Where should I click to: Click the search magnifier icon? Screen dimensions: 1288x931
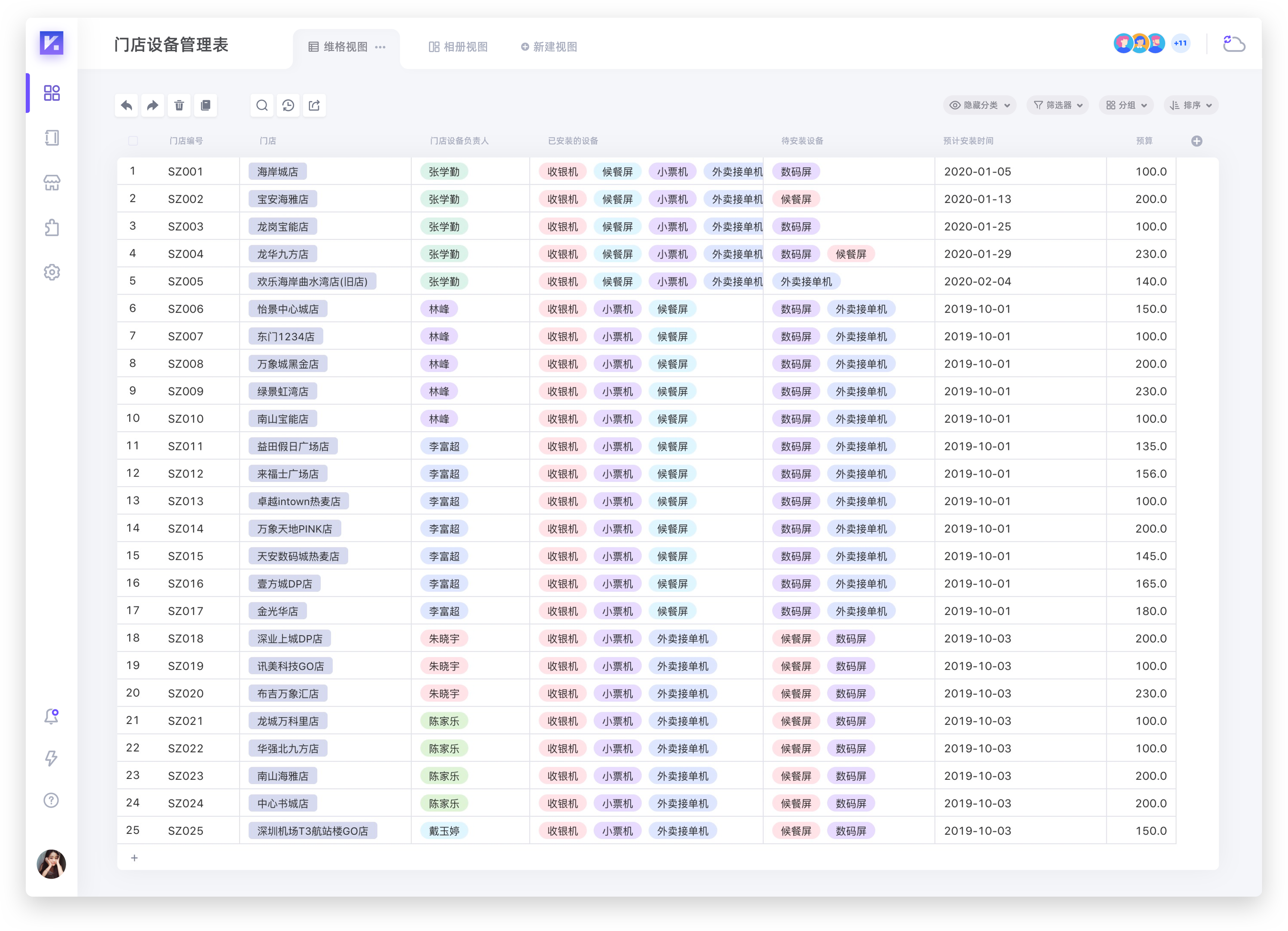pos(262,106)
